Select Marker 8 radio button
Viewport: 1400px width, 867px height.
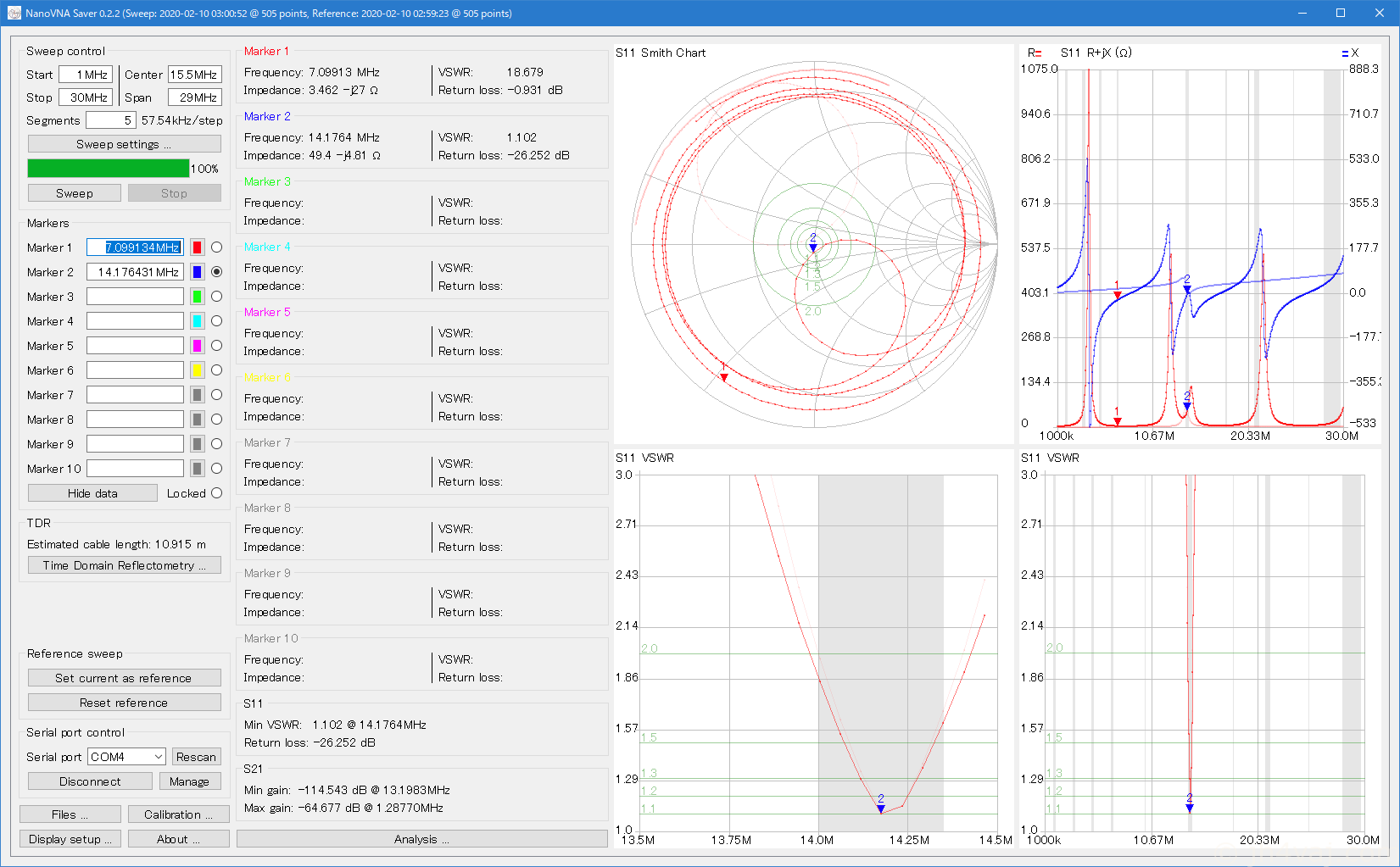(216, 420)
